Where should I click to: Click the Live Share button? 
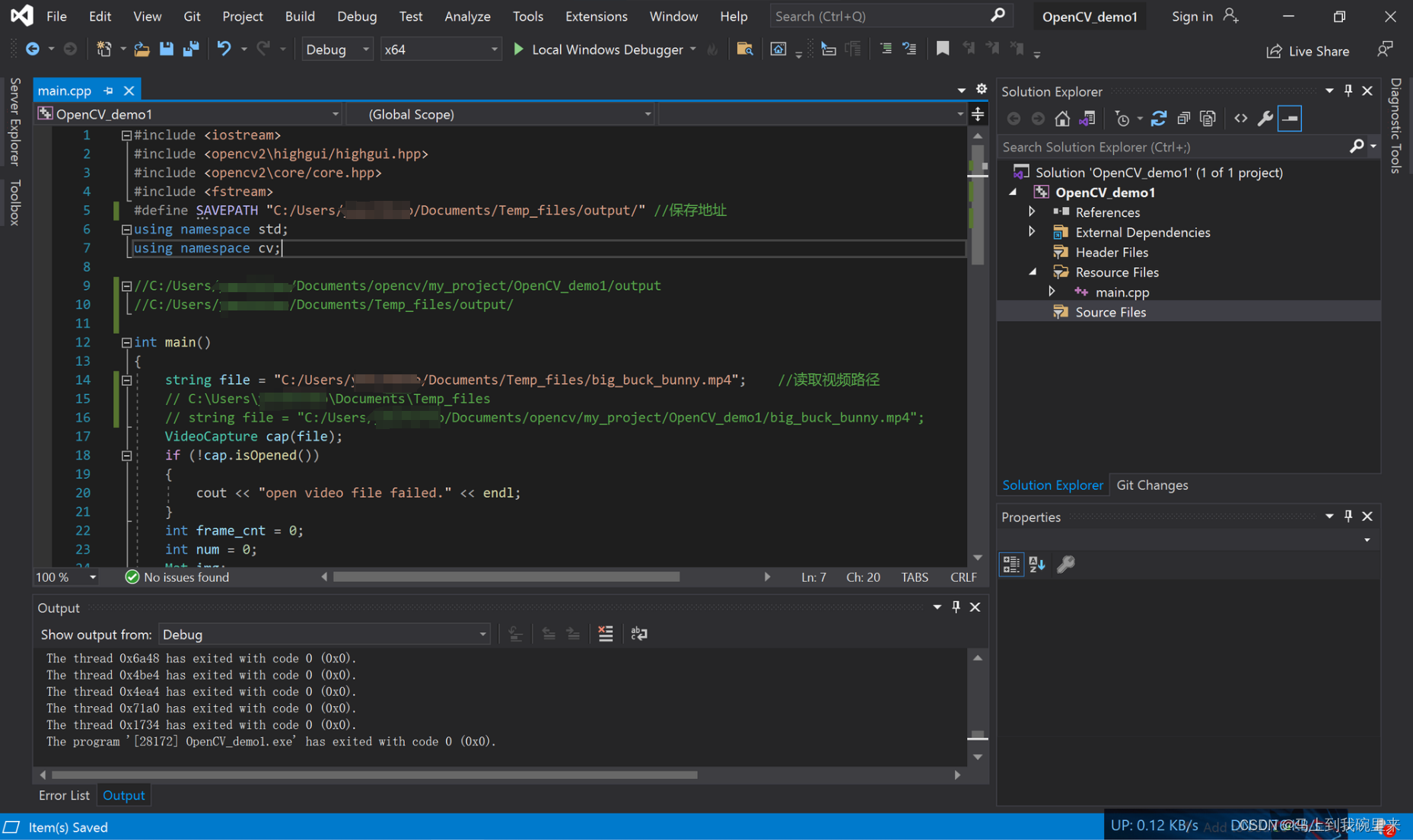(1308, 51)
